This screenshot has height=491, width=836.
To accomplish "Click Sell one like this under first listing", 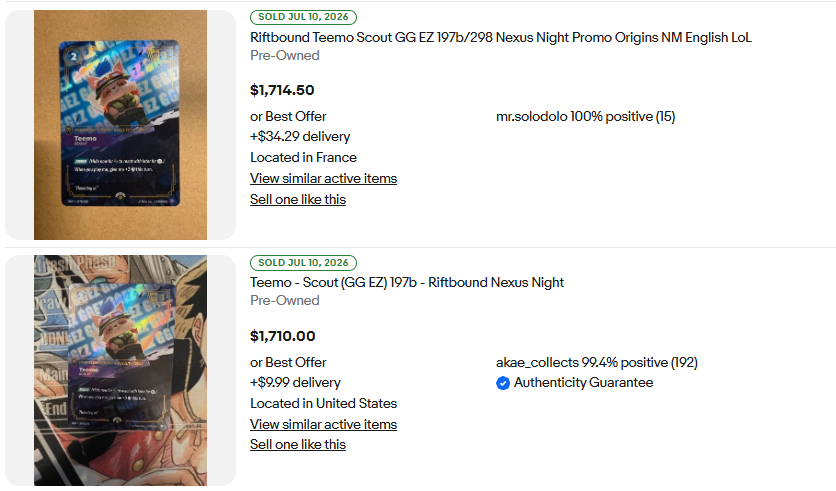I will coord(298,199).
